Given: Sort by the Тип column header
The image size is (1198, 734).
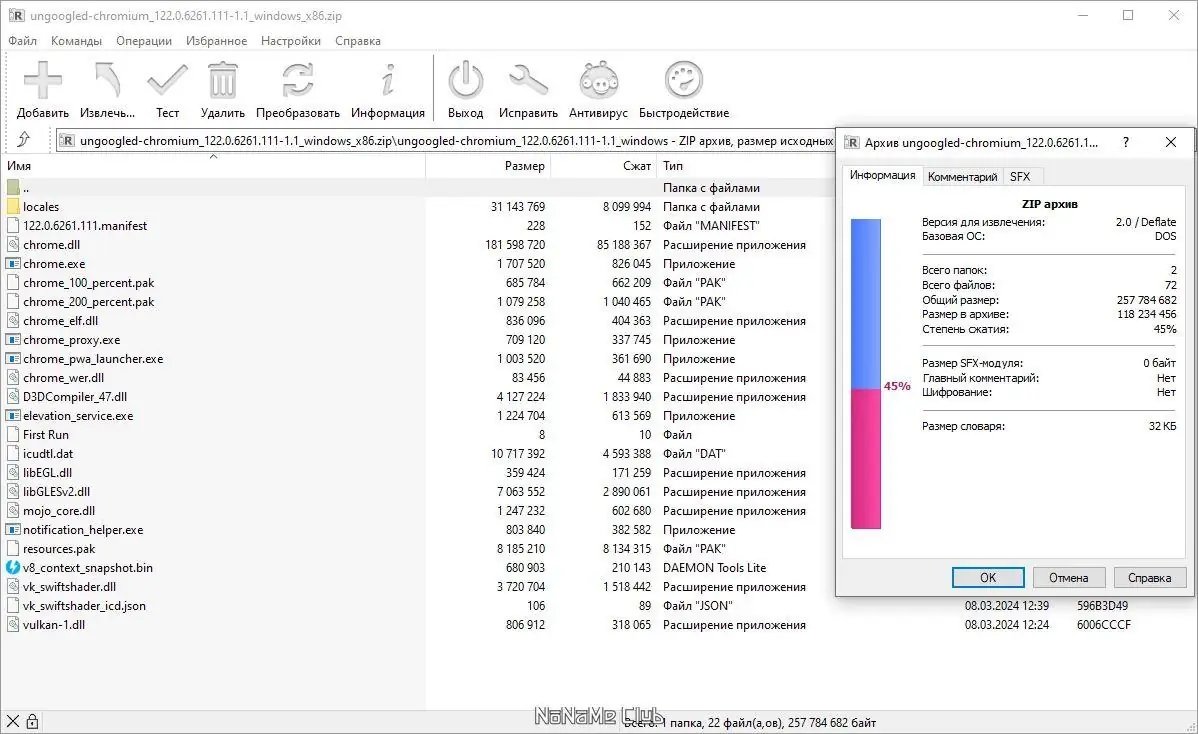Looking at the screenshot, I should 745,166.
